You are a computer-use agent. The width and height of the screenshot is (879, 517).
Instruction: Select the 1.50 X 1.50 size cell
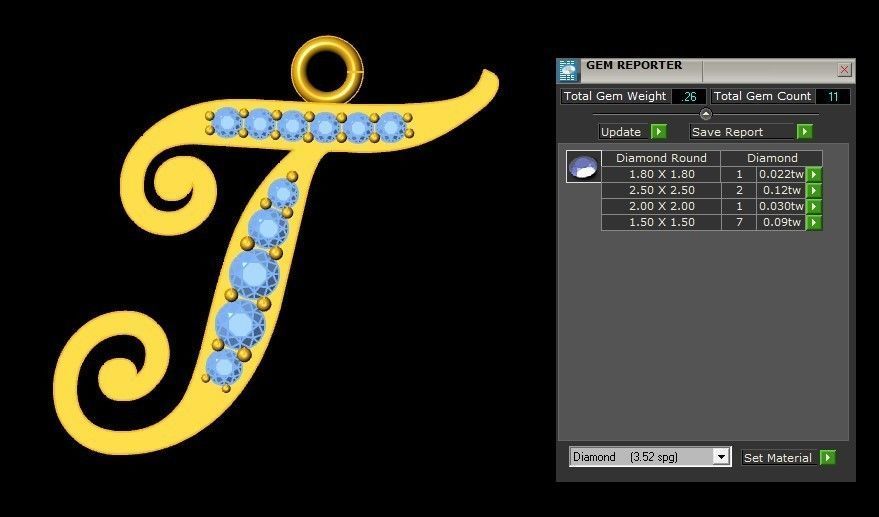661,223
